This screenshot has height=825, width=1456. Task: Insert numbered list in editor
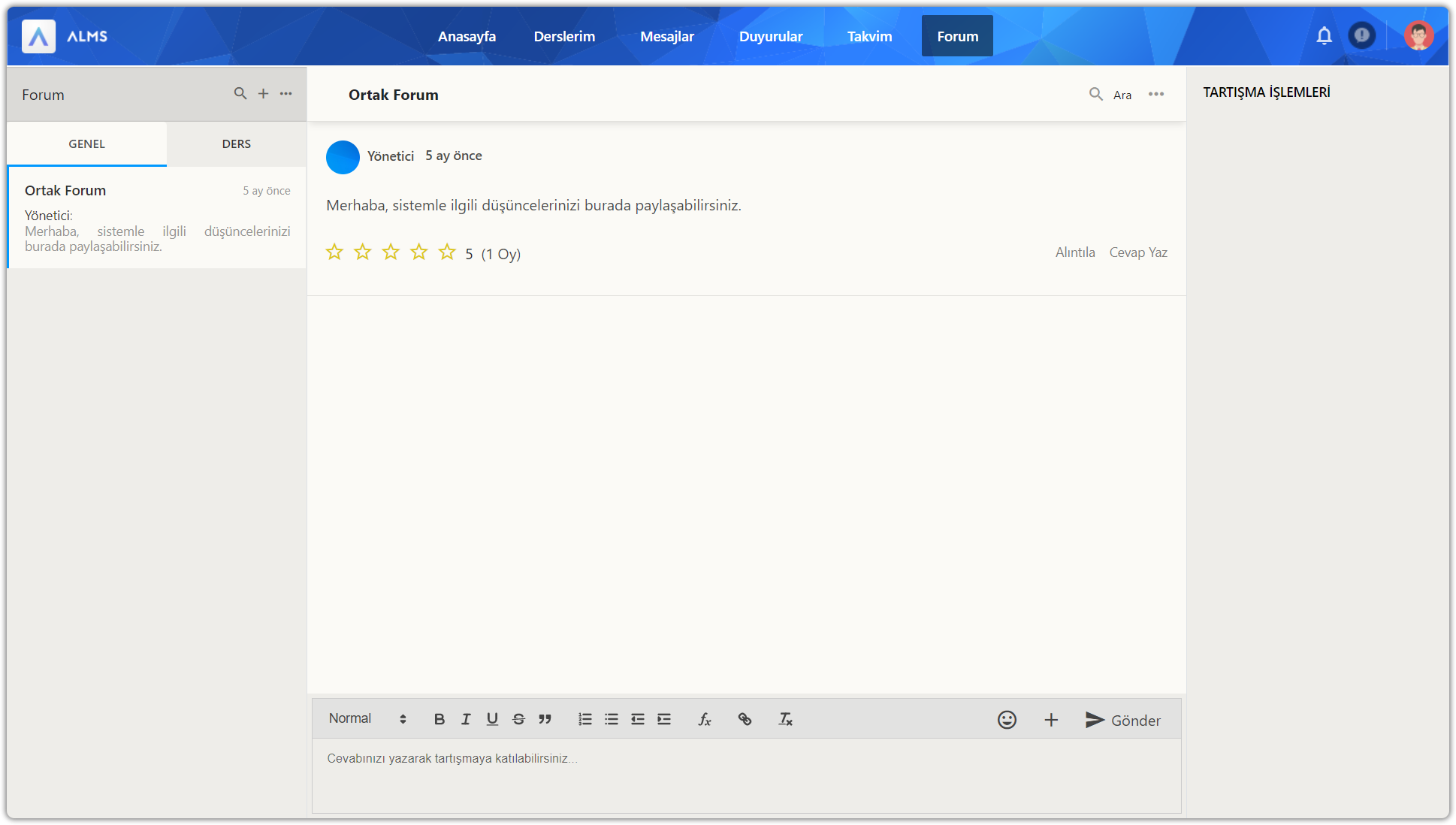(x=585, y=719)
